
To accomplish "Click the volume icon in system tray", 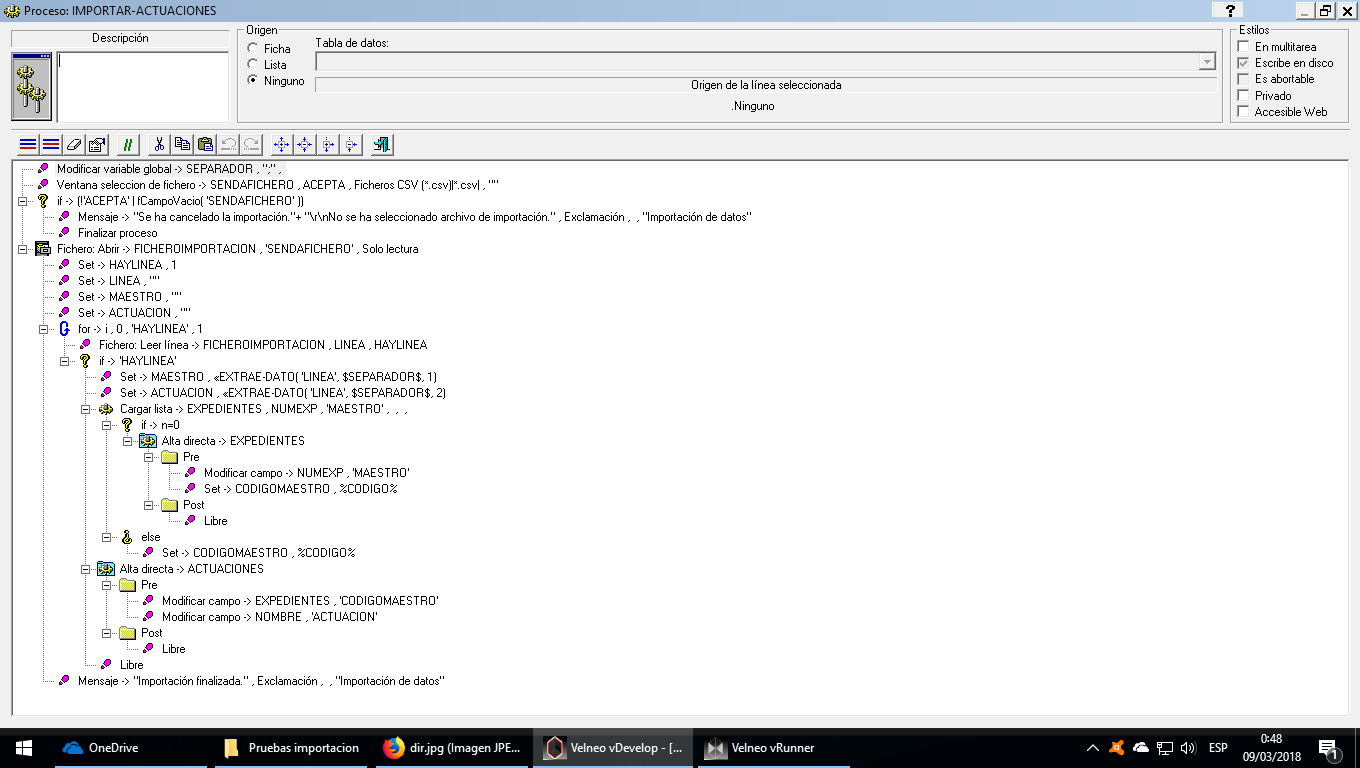I will coord(1188,748).
